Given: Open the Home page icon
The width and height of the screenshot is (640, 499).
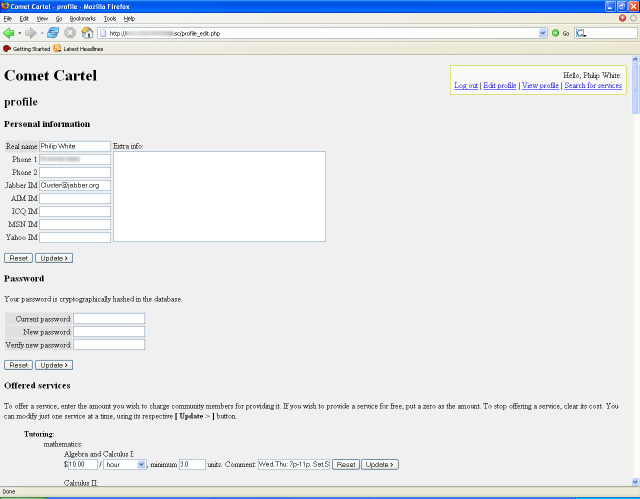Looking at the screenshot, I should [x=87, y=33].
